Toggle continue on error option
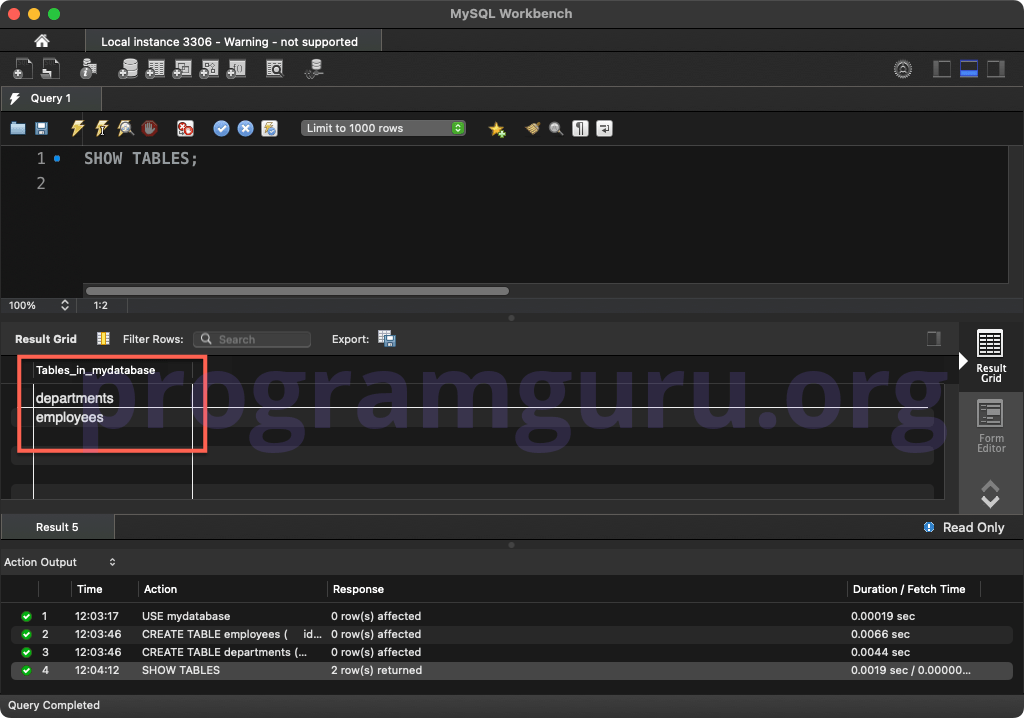The image size is (1024, 718). click(185, 128)
